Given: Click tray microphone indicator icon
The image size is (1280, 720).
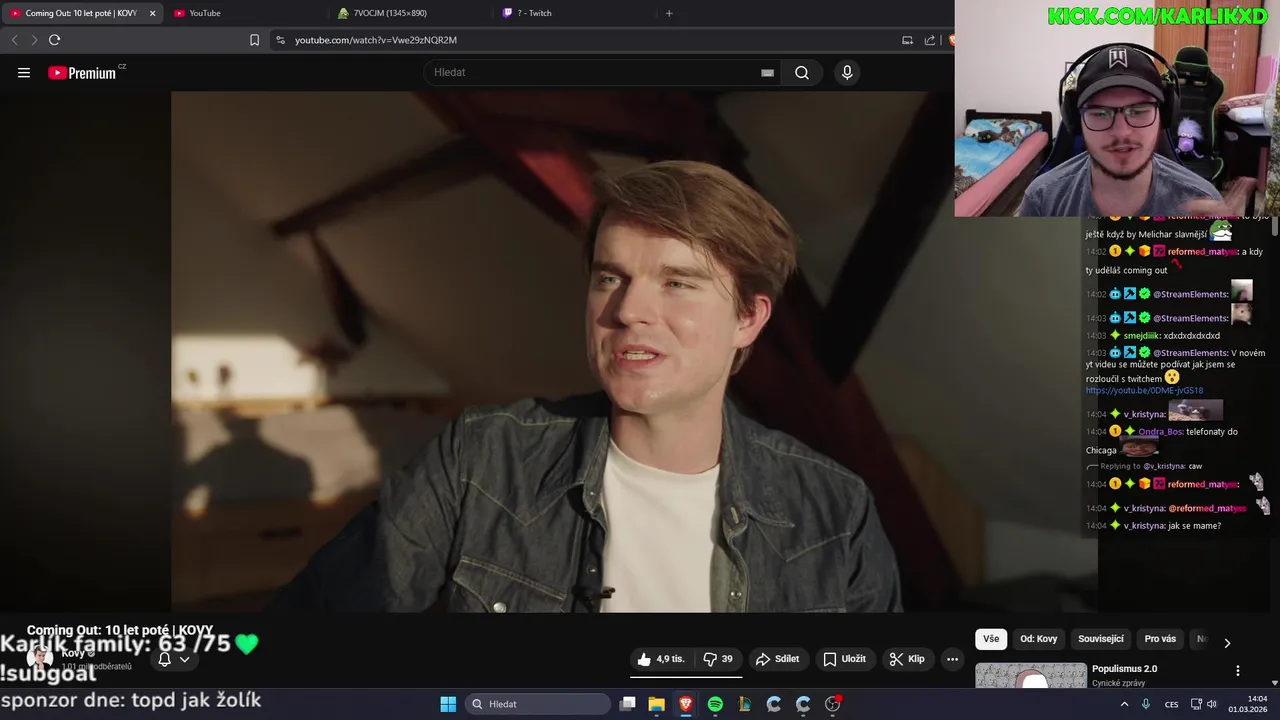Looking at the screenshot, I should (1146, 704).
